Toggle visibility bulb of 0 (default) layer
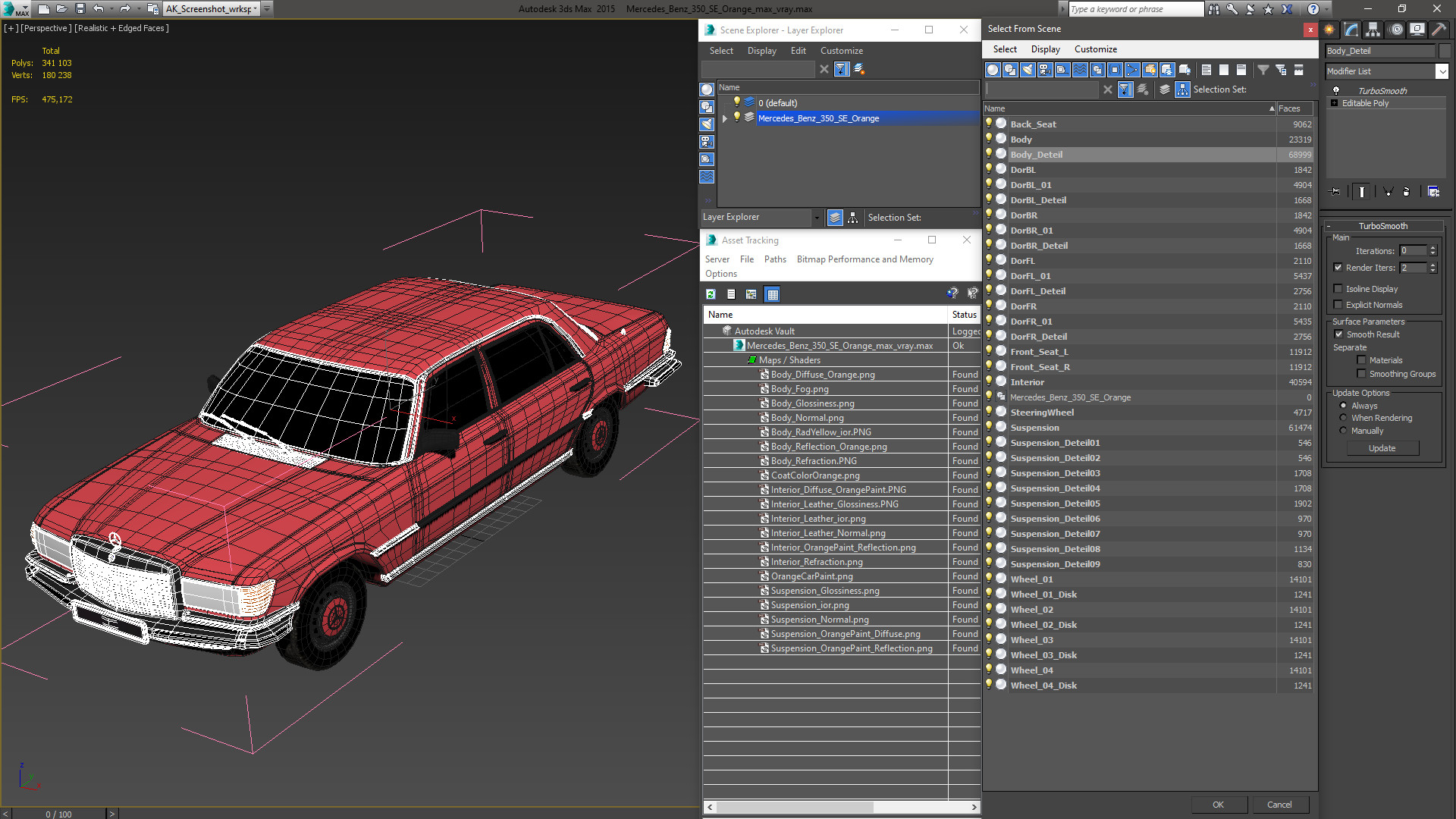The height and width of the screenshot is (819, 1456). pos(736,102)
